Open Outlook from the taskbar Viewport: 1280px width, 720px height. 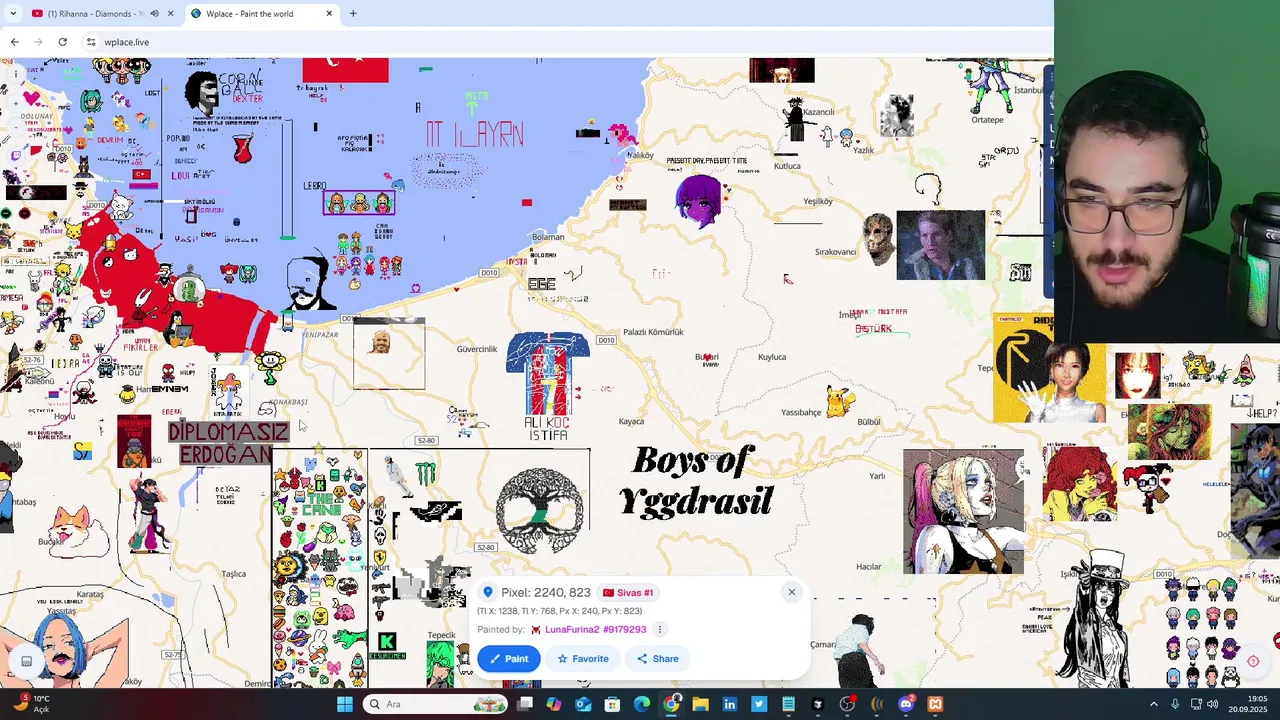coord(583,704)
